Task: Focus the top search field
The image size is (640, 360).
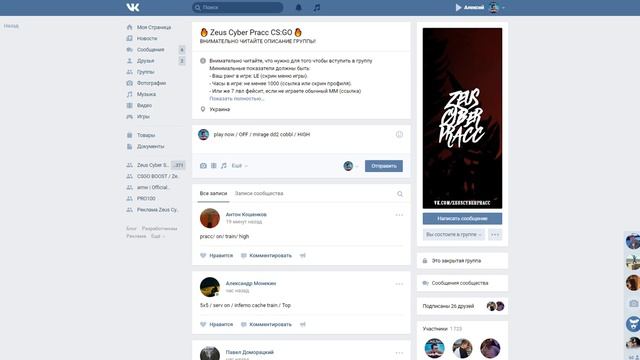Action: (x=238, y=7)
